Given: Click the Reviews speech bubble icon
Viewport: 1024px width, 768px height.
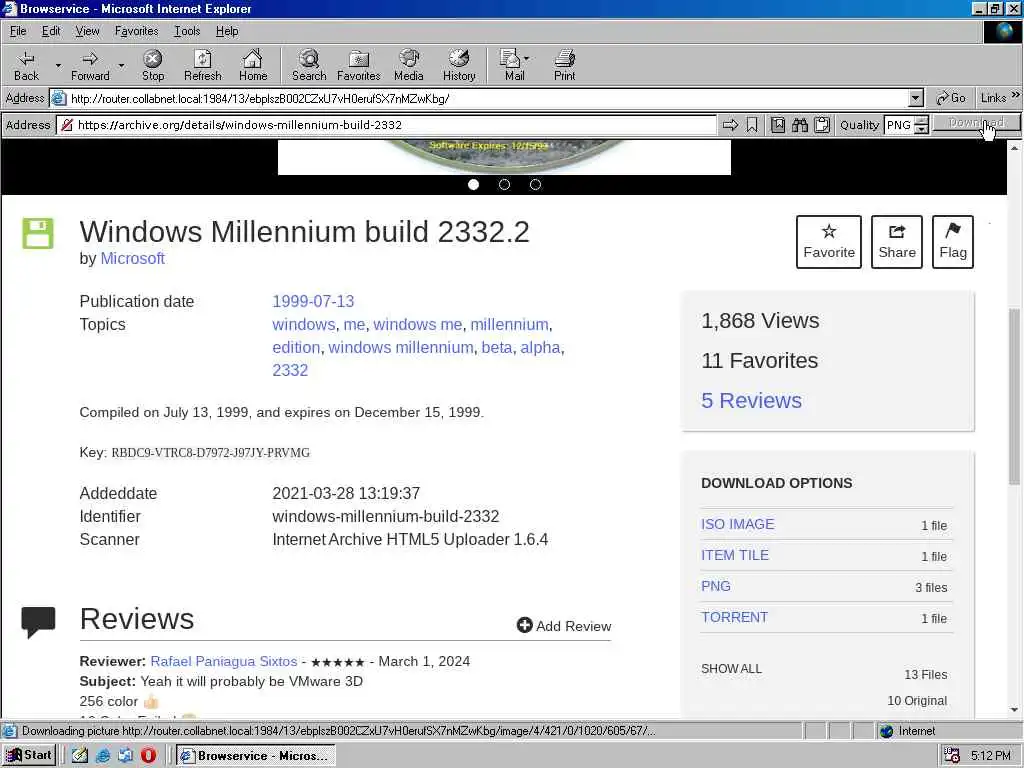Looking at the screenshot, I should tap(38, 622).
